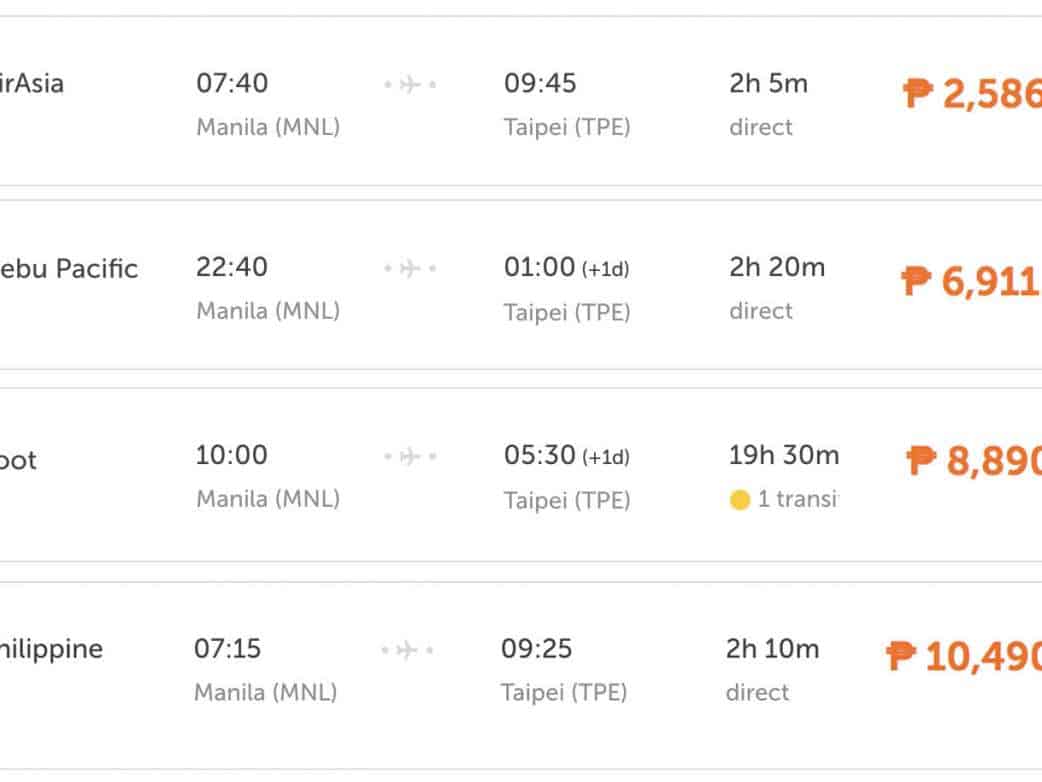Image resolution: width=1042 pixels, height=782 pixels.
Task: Click the 07:40 departure time
Action: coord(232,83)
